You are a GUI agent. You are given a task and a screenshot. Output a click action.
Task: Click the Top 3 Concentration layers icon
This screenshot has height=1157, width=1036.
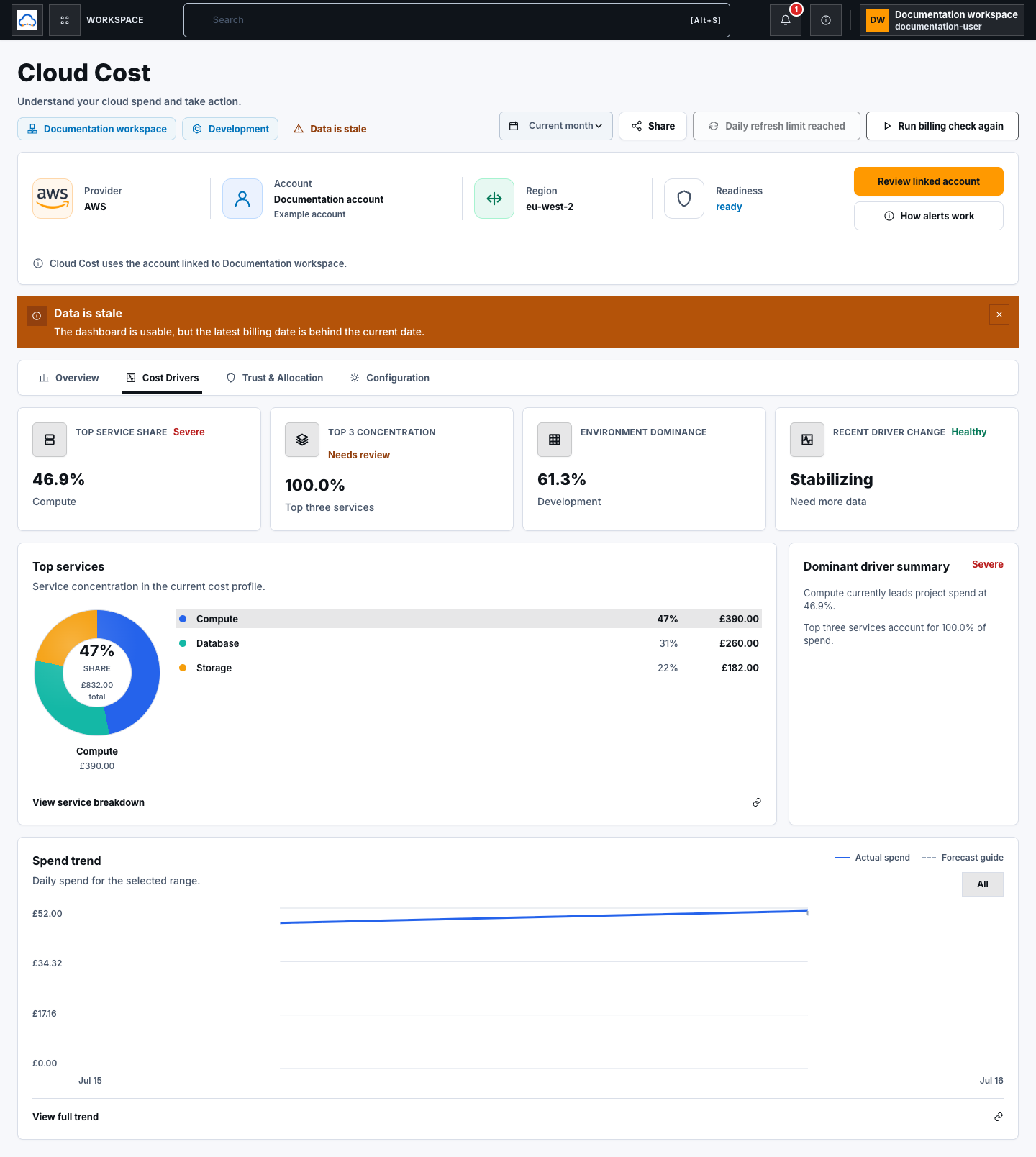pos(302,440)
